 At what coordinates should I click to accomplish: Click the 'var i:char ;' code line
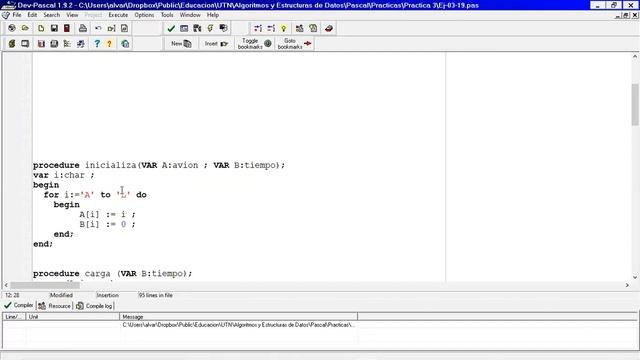click(x=64, y=175)
